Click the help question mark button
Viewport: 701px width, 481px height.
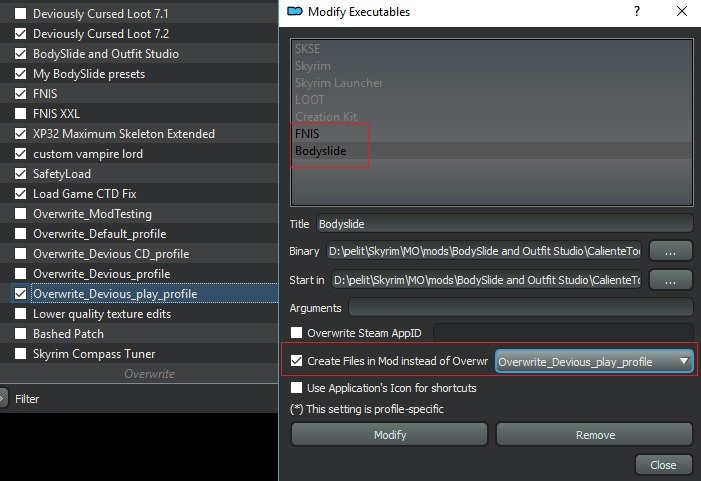coord(637,11)
